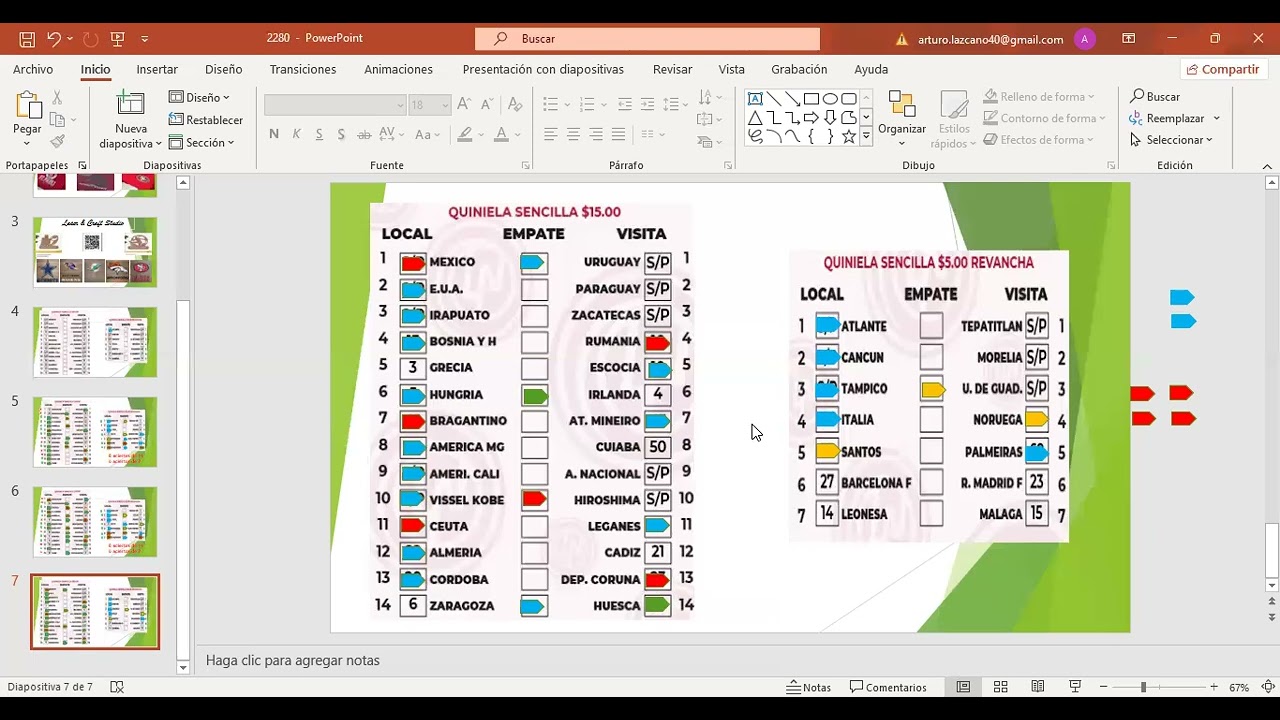Justify text in paragraph group
Screen dimensions: 1280x720
click(618, 134)
